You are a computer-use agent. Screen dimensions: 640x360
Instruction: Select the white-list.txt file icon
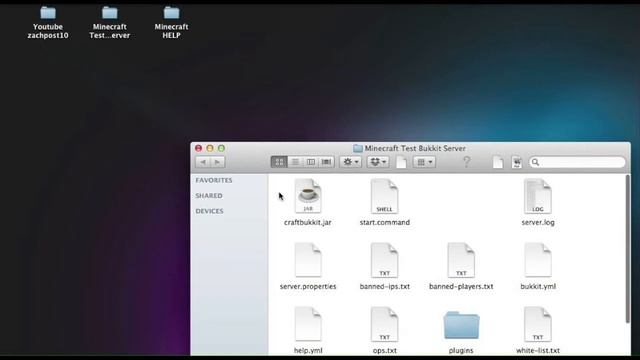[538, 324]
